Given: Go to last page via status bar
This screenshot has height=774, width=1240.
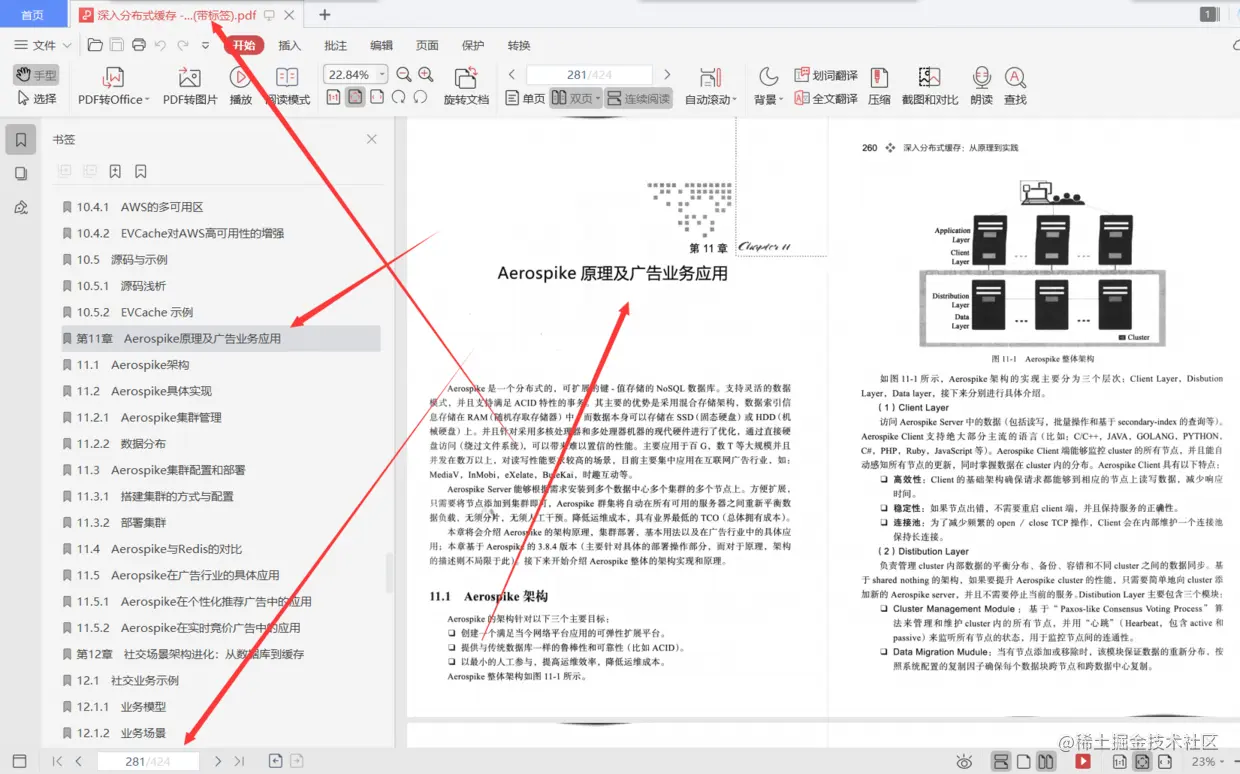Looking at the screenshot, I should [x=239, y=762].
